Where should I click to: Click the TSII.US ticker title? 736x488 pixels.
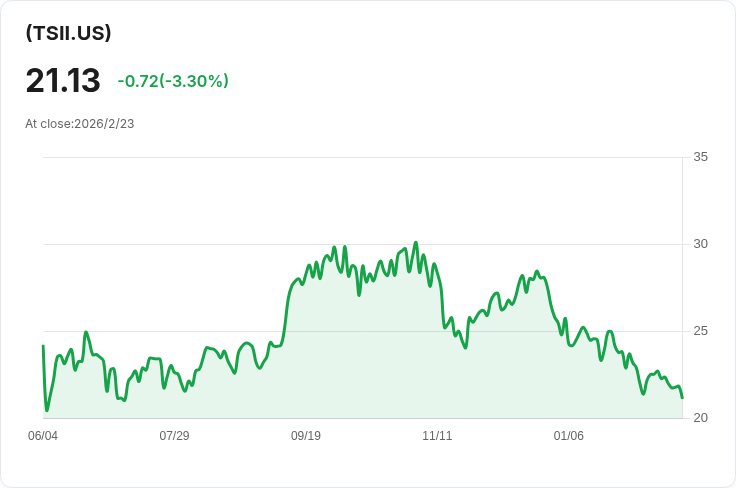[x=68, y=33]
